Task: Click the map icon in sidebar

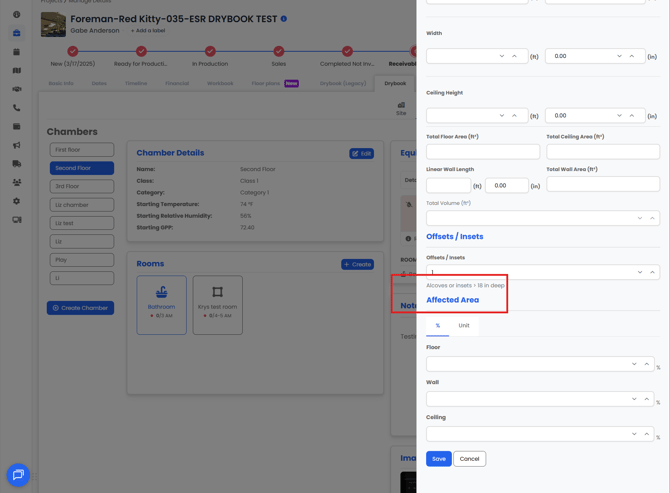Action: click(x=17, y=70)
